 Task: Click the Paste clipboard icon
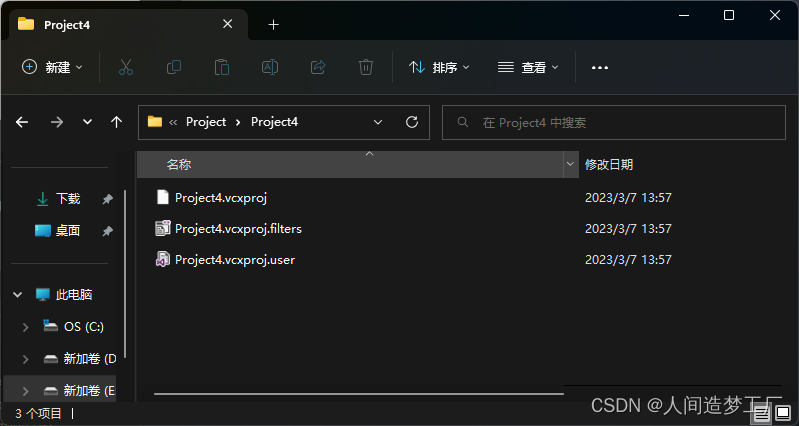pyautogui.click(x=222, y=67)
